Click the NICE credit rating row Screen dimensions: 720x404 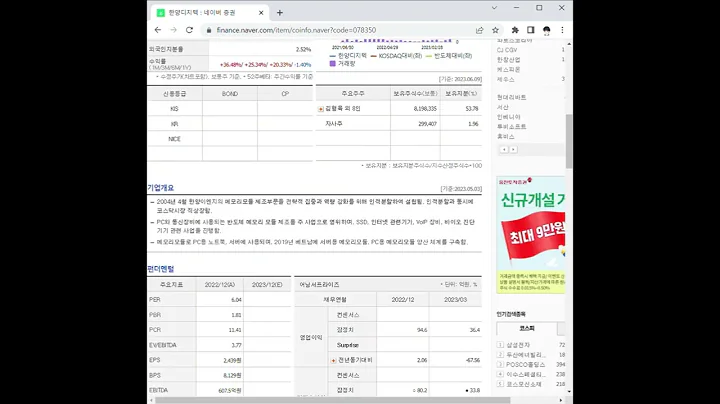[230, 139]
